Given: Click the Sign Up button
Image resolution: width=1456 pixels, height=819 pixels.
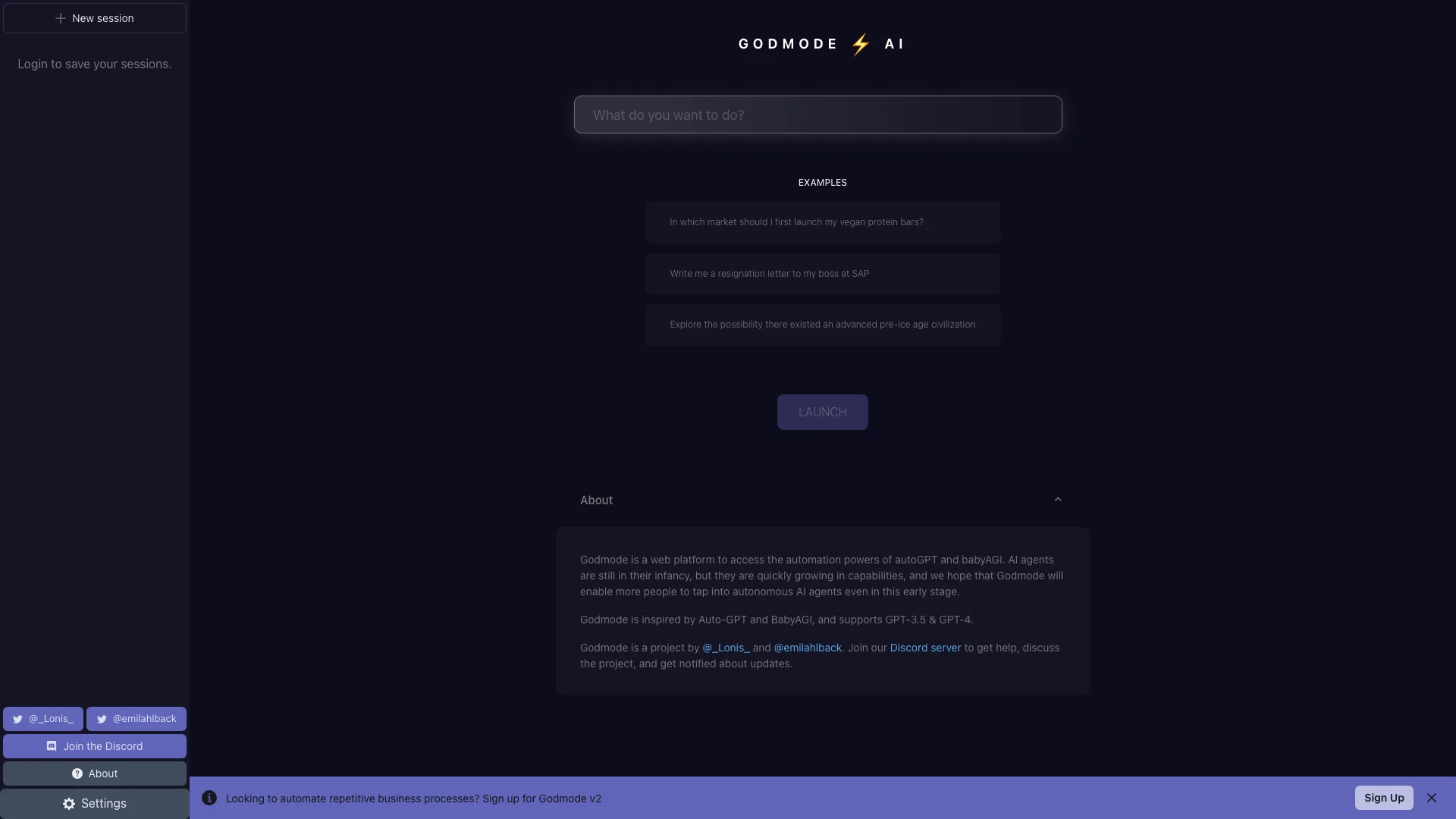Looking at the screenshot, I should coord(1384,798).
